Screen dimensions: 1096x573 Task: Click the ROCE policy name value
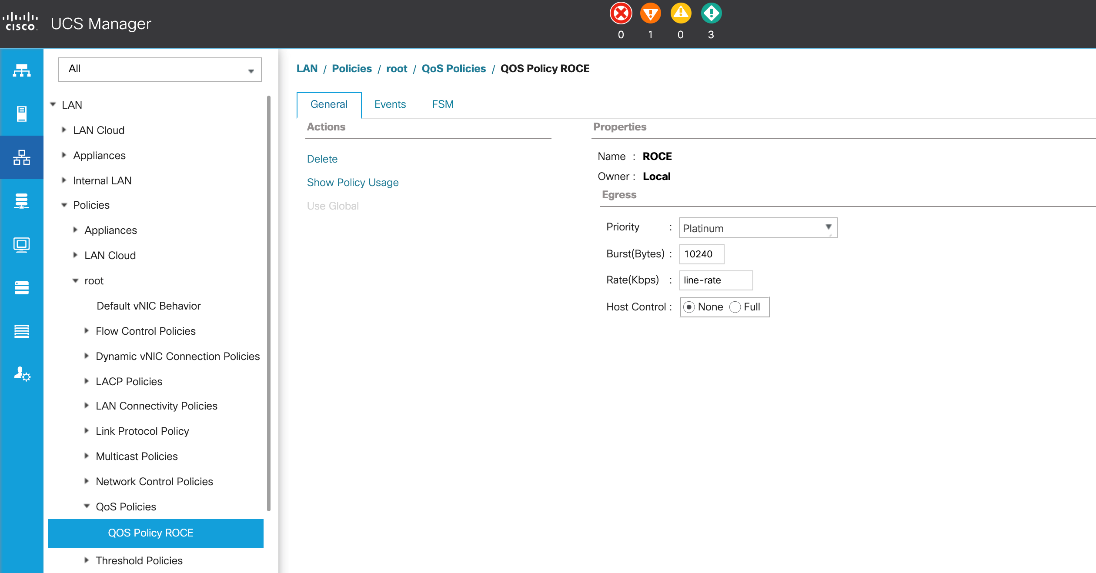[x=657, y=157]
